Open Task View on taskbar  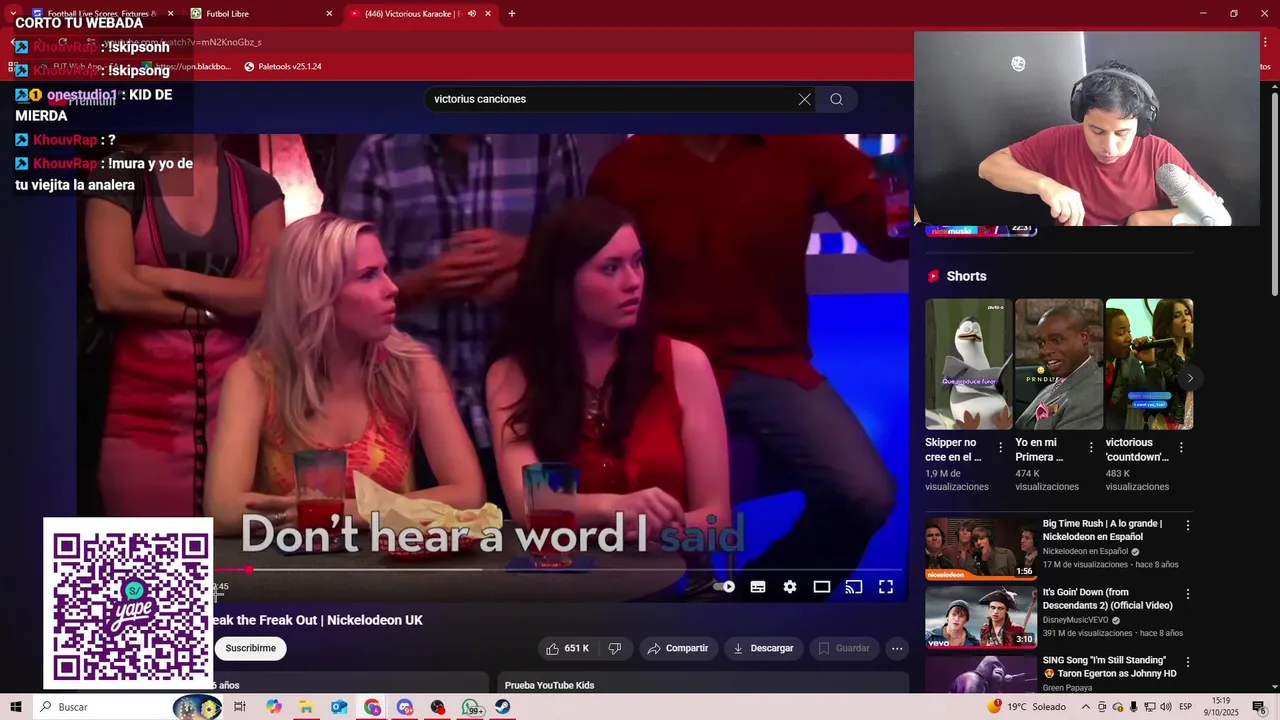tap(240, 707)
